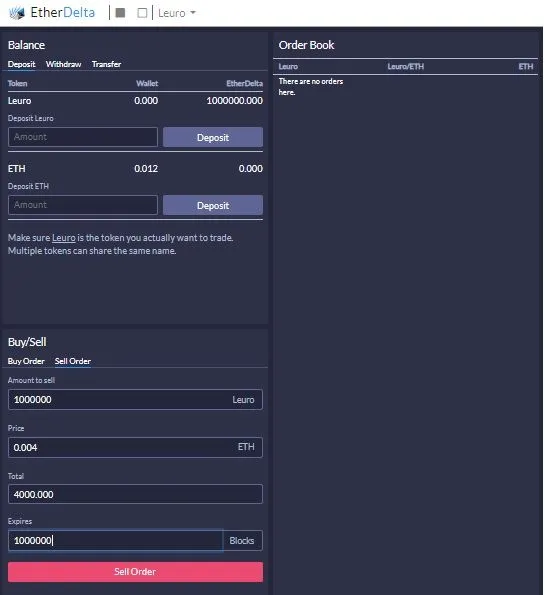Switch to the Withdraw tab
This screenshot has width=545, height=595.
[63, 64]
